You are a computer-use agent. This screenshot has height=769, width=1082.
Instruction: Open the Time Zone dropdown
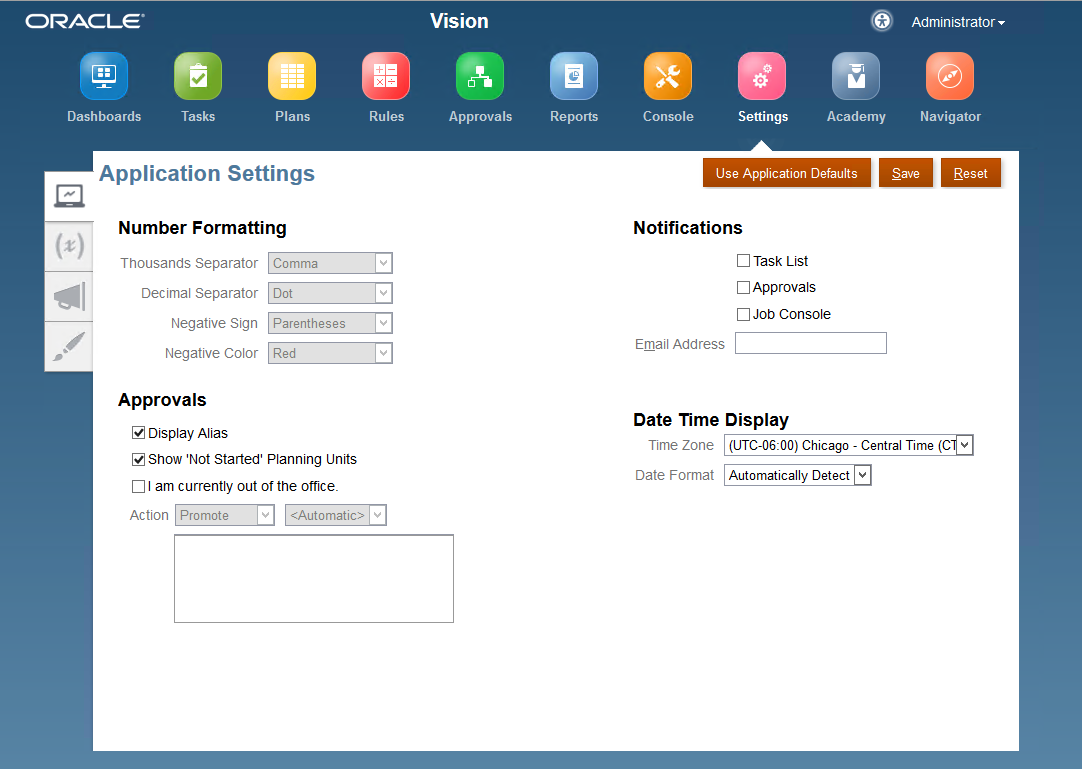[848, 445]
